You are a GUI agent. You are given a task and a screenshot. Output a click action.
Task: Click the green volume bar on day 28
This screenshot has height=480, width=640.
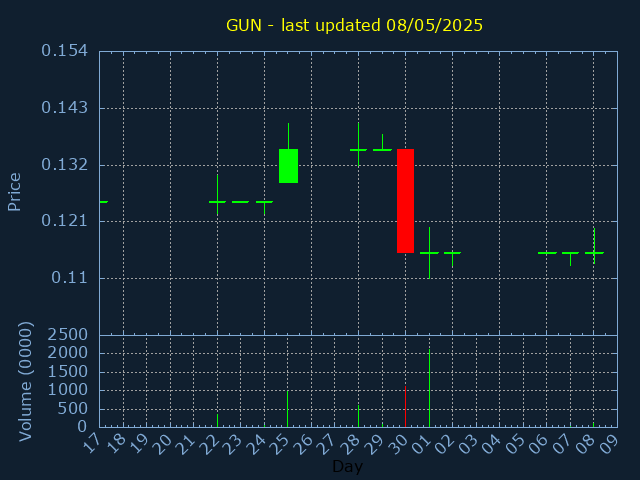[x=358, y=416]
